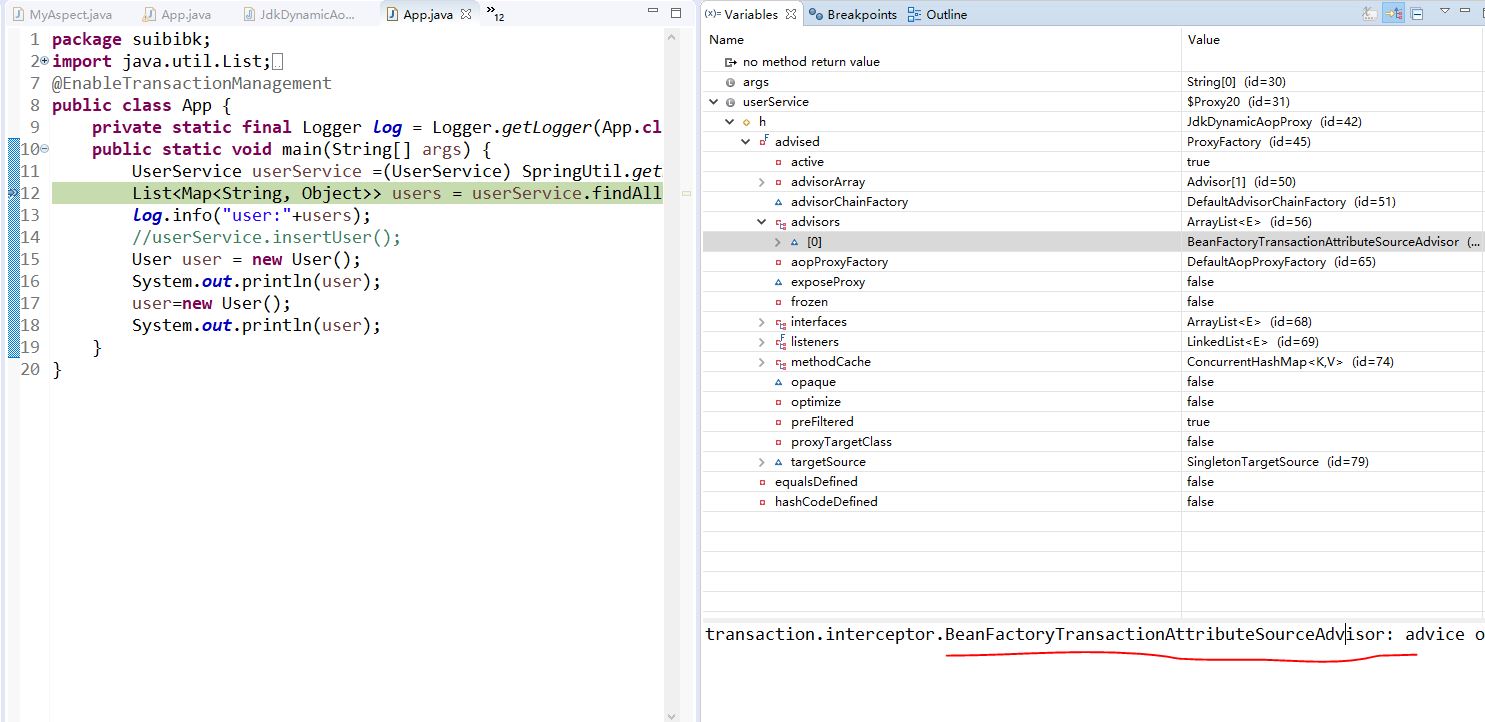Expand the advisorArray node
Image resolution: width=1485 pixels, height=722 pixels.
[761, 182]
